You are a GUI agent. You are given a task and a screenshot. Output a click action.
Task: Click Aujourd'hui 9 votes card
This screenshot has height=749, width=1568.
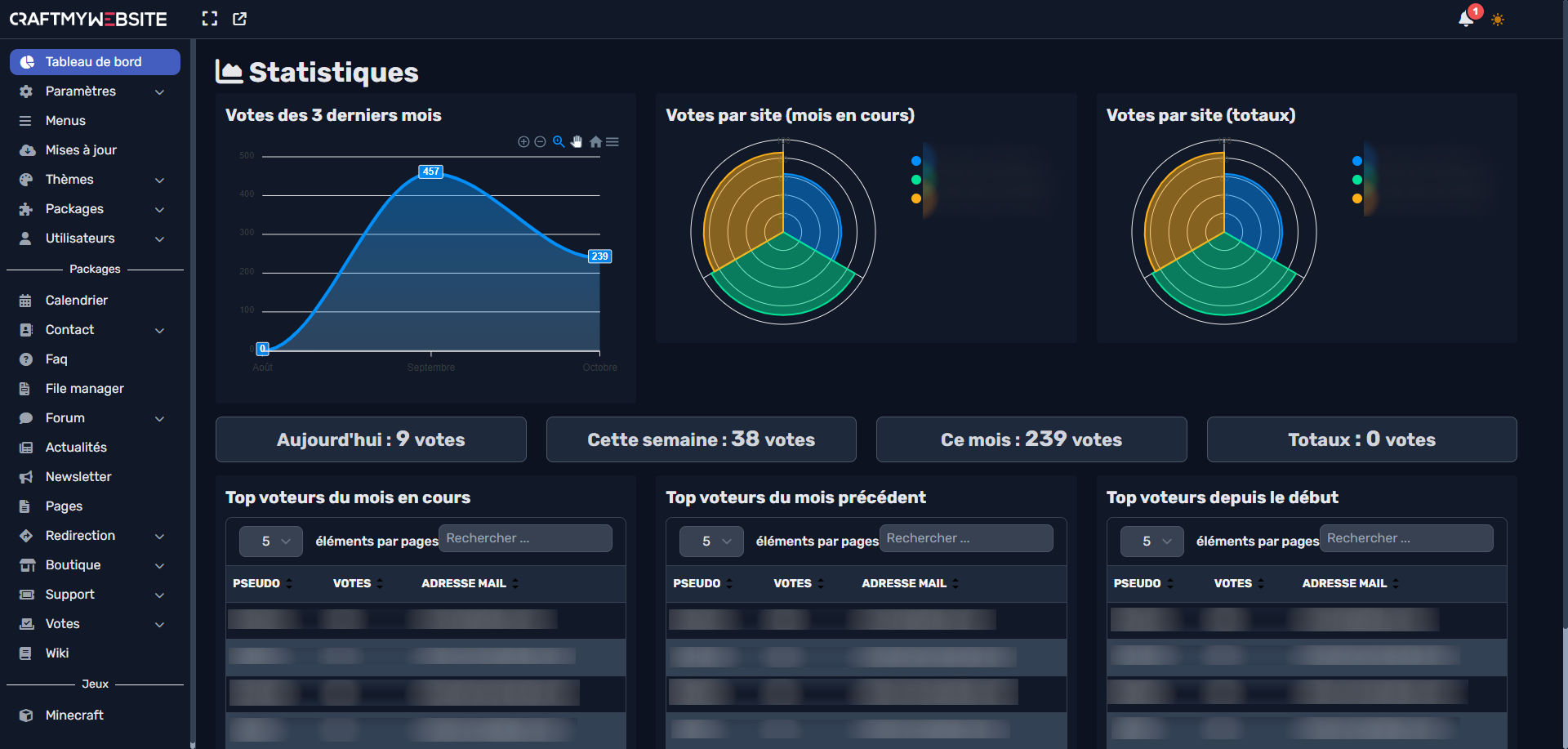[x=371, y=439]
